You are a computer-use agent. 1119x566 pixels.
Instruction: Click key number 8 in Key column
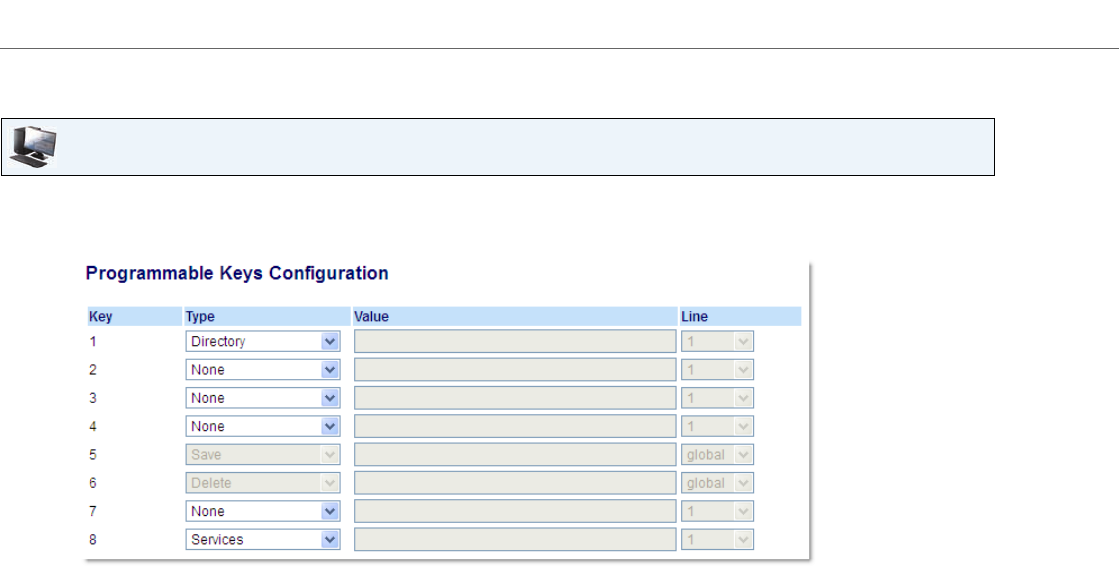coord(93,540)
